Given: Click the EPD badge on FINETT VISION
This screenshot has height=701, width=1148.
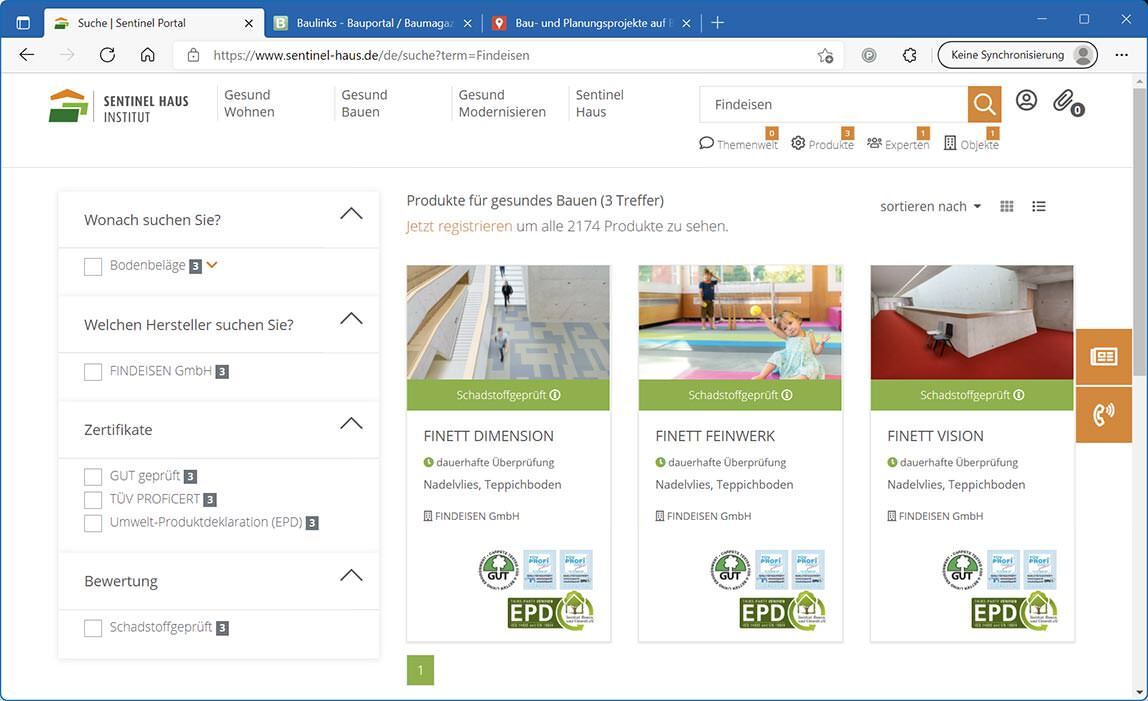Looking at the screenshot, I should [1015, 612].
